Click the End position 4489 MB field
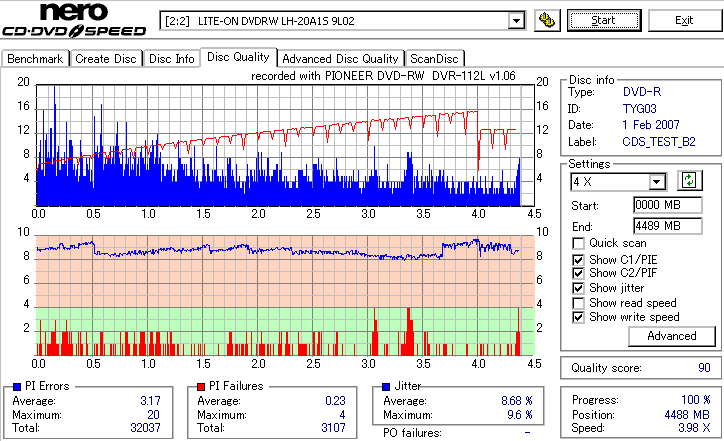724x441 pixels. (x=668, y=226)
